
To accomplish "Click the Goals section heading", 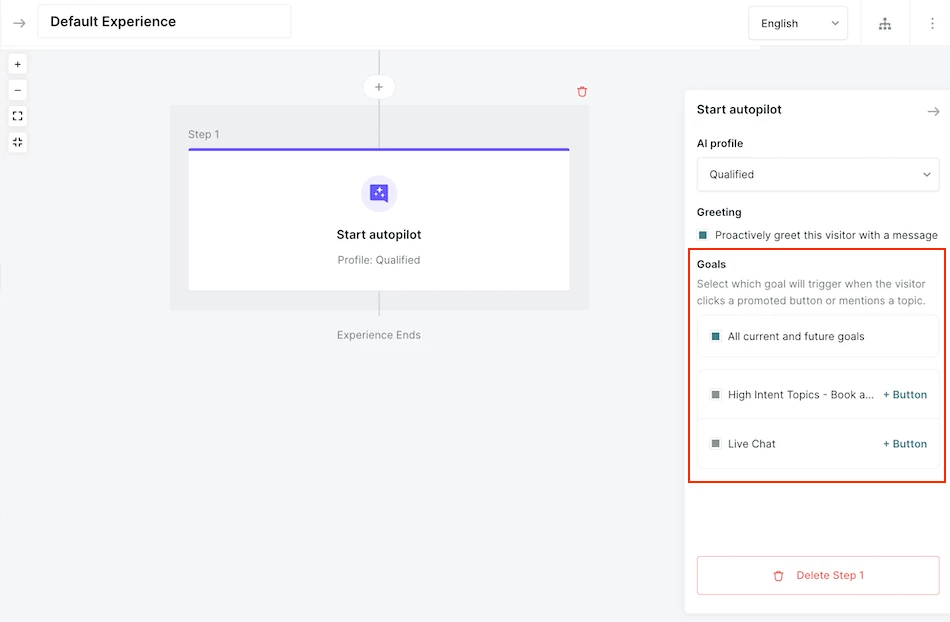I will point(711,264).
